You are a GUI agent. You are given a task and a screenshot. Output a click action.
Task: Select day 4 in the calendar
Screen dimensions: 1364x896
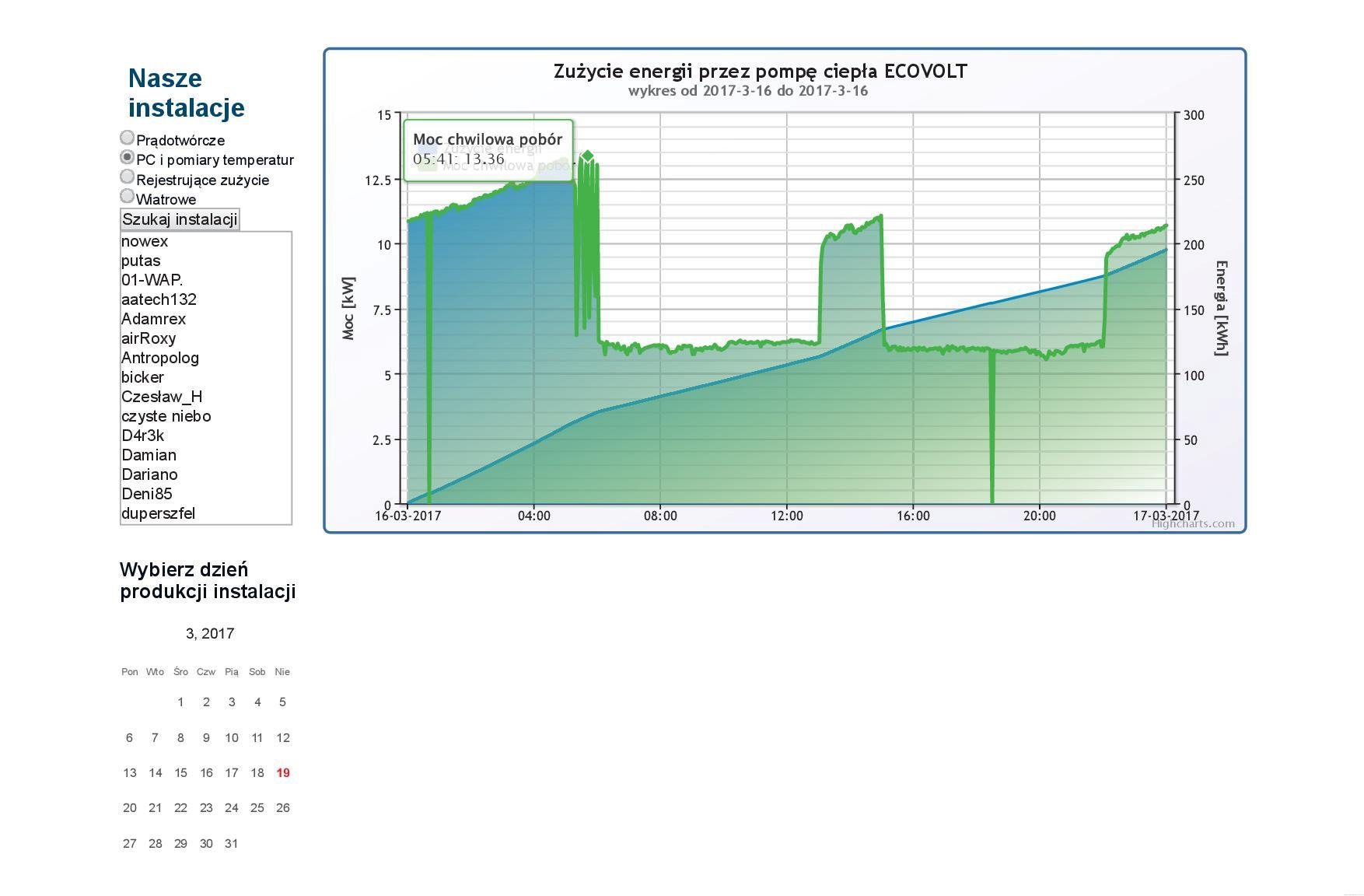pos(257,702)
